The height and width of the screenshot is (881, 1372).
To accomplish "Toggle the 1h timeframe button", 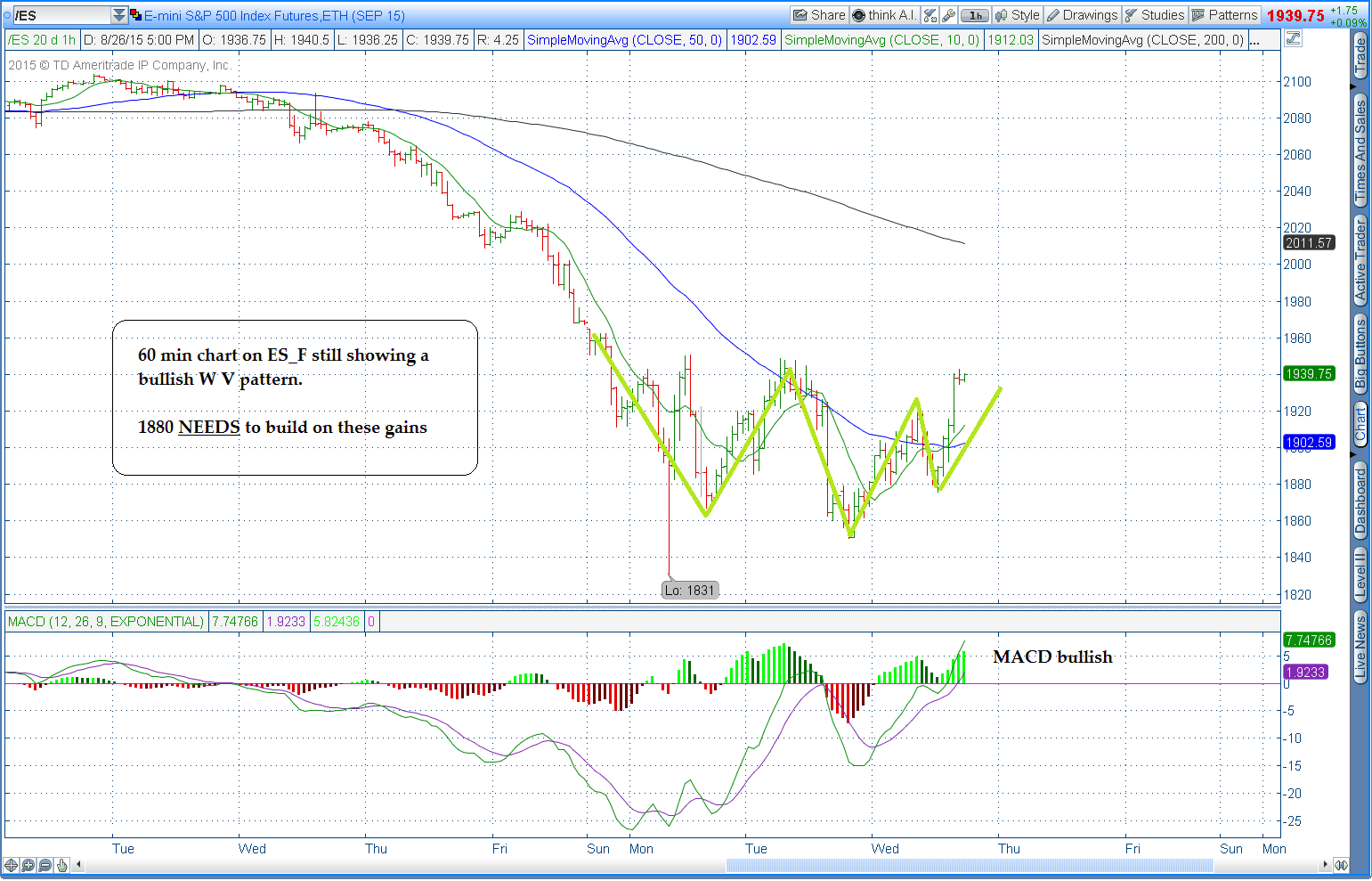I will (x=976, y=15).
